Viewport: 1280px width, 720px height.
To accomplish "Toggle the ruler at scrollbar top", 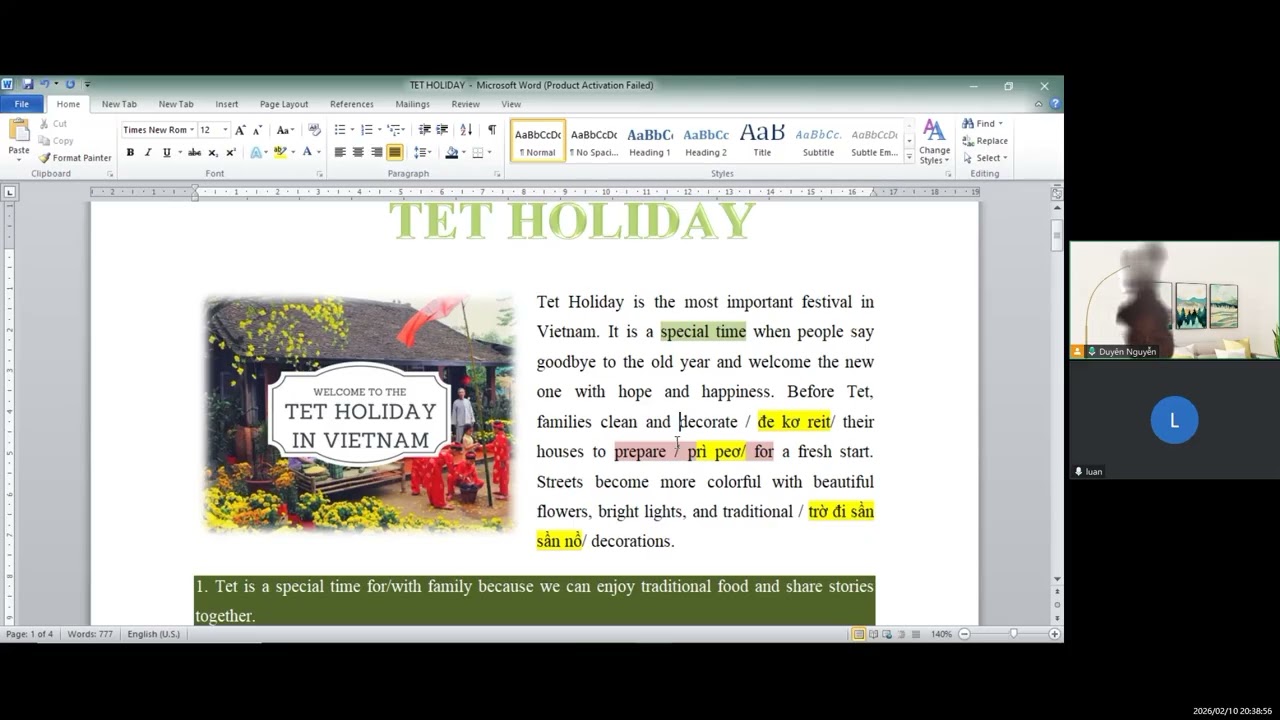I will pyautogui.click(x=1056, y=192).
